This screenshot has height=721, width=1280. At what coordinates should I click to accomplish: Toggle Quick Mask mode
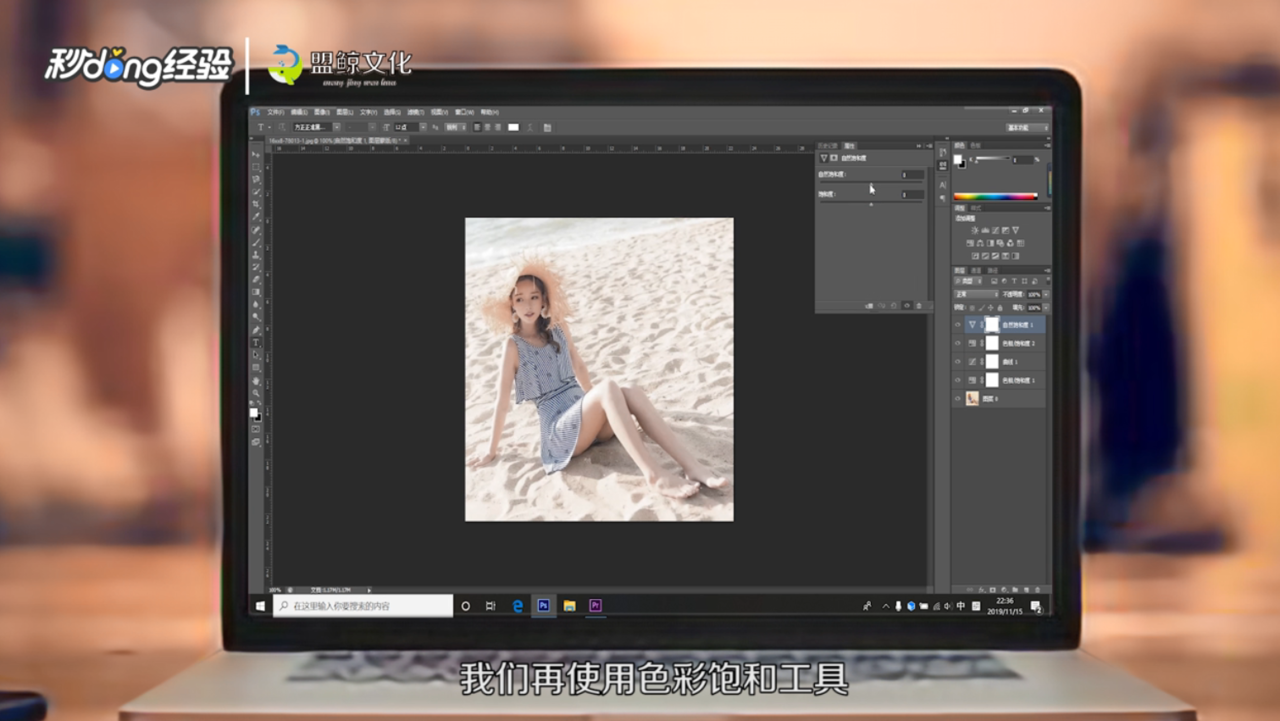256,429
